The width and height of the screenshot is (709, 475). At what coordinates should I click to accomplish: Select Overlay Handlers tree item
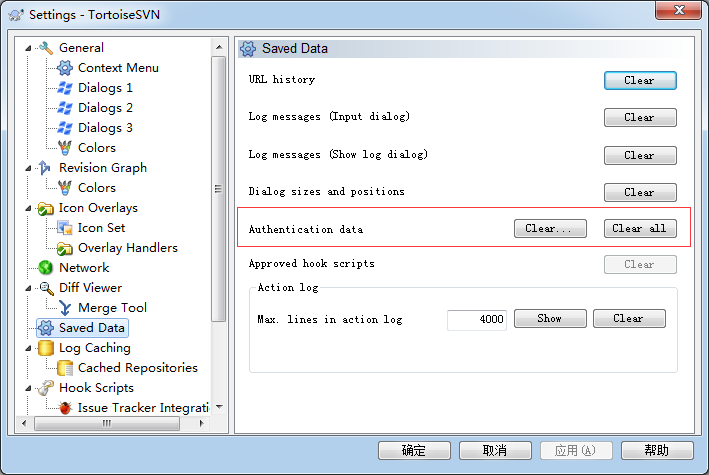tap(128, 248)
